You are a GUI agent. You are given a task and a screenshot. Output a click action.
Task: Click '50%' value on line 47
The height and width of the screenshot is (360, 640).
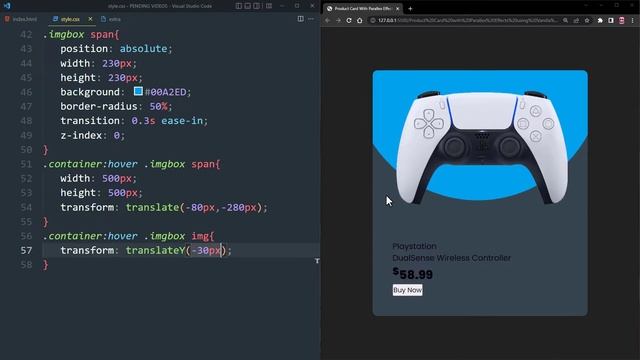click(158, 106)
